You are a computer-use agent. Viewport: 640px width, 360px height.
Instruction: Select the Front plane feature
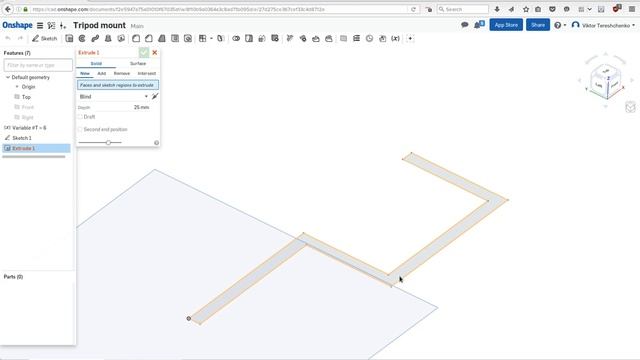(x=27, y=107)
